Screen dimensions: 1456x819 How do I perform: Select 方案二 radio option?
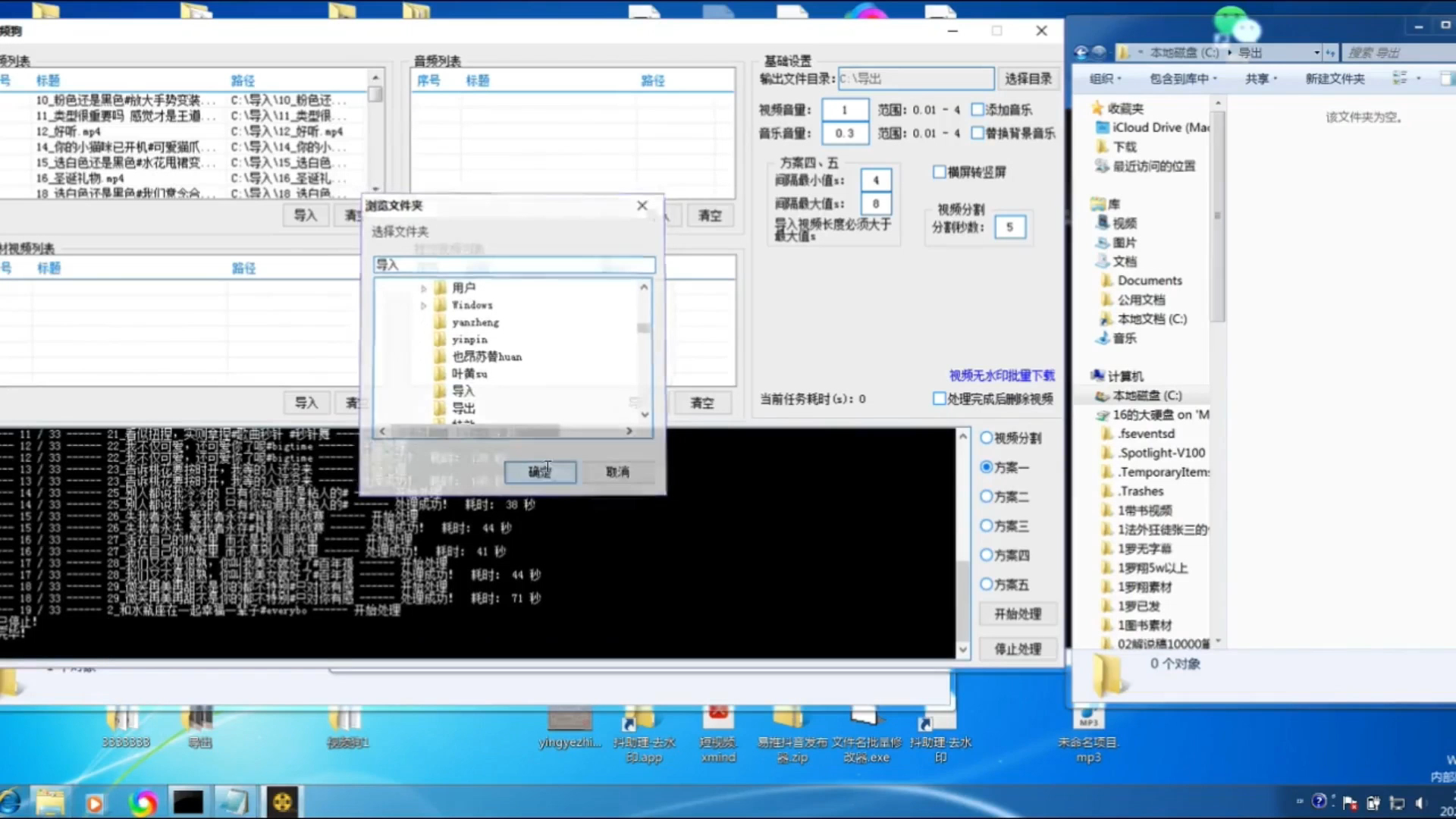tap(987, 496)
